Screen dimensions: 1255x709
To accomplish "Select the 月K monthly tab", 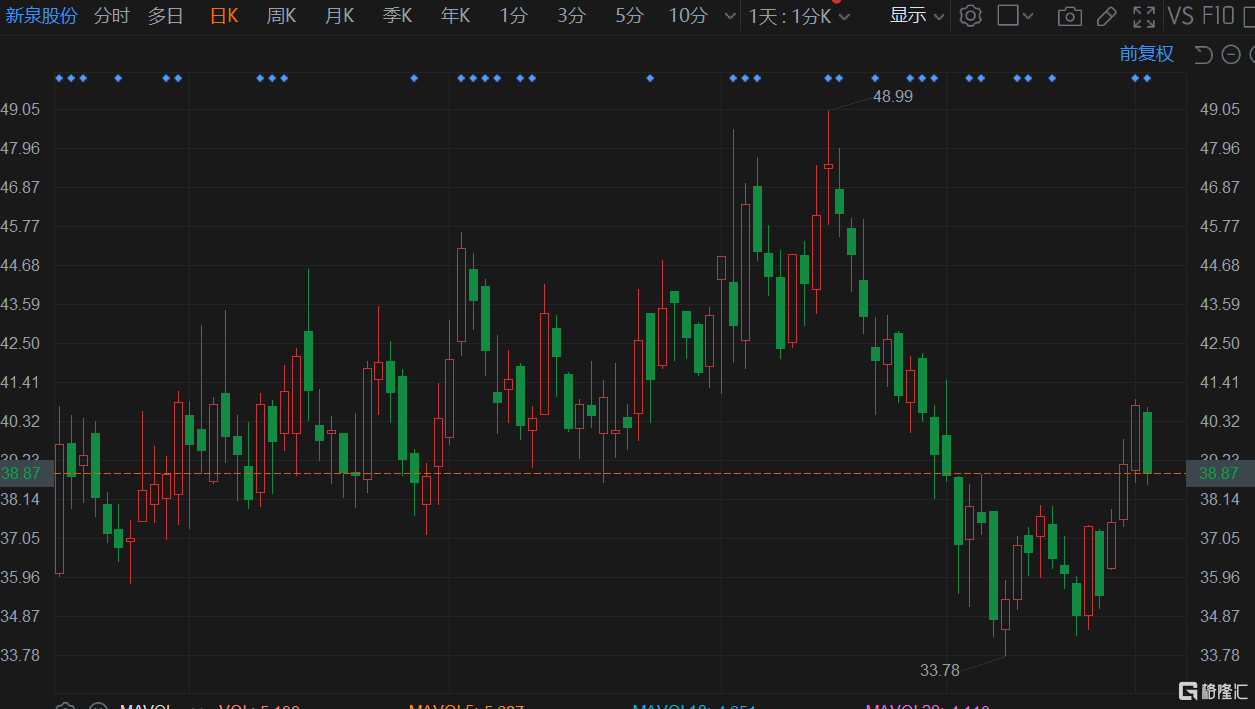I will pos(340,16).
